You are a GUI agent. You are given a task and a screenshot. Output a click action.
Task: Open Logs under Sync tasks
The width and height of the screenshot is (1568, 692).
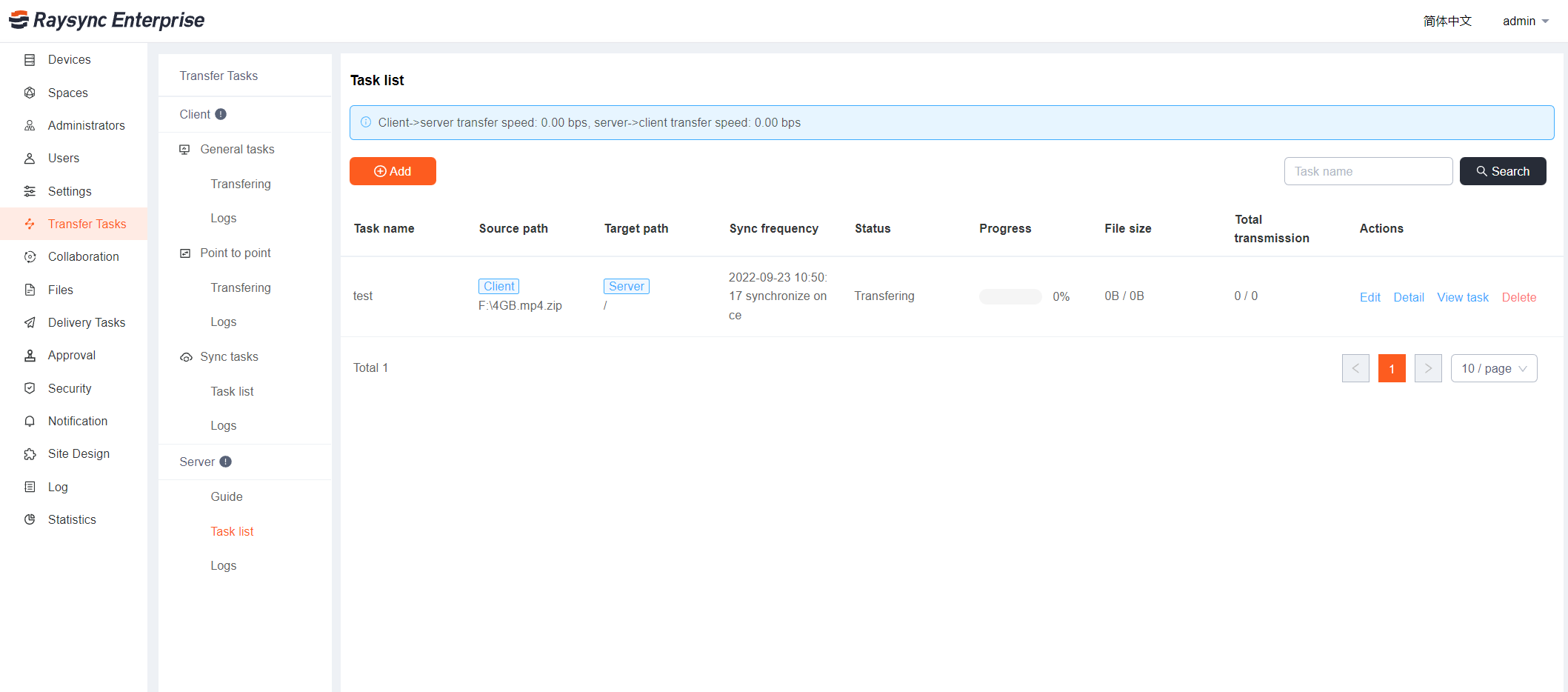coord(224,425)
